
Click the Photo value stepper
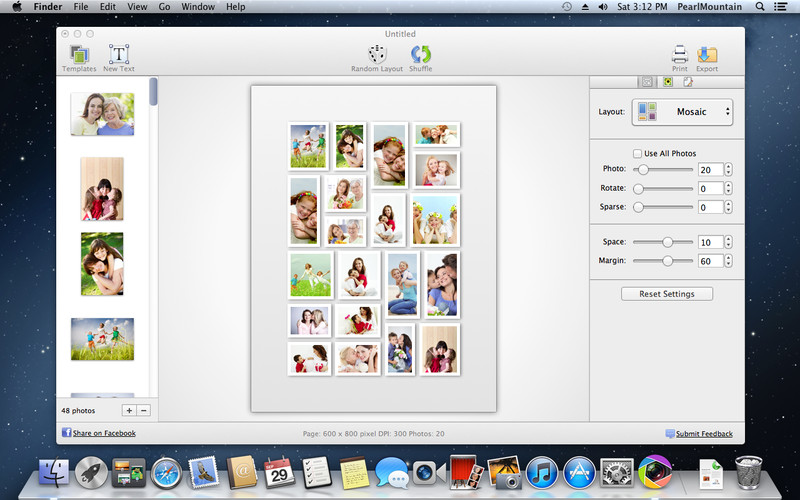click(729, 169)
